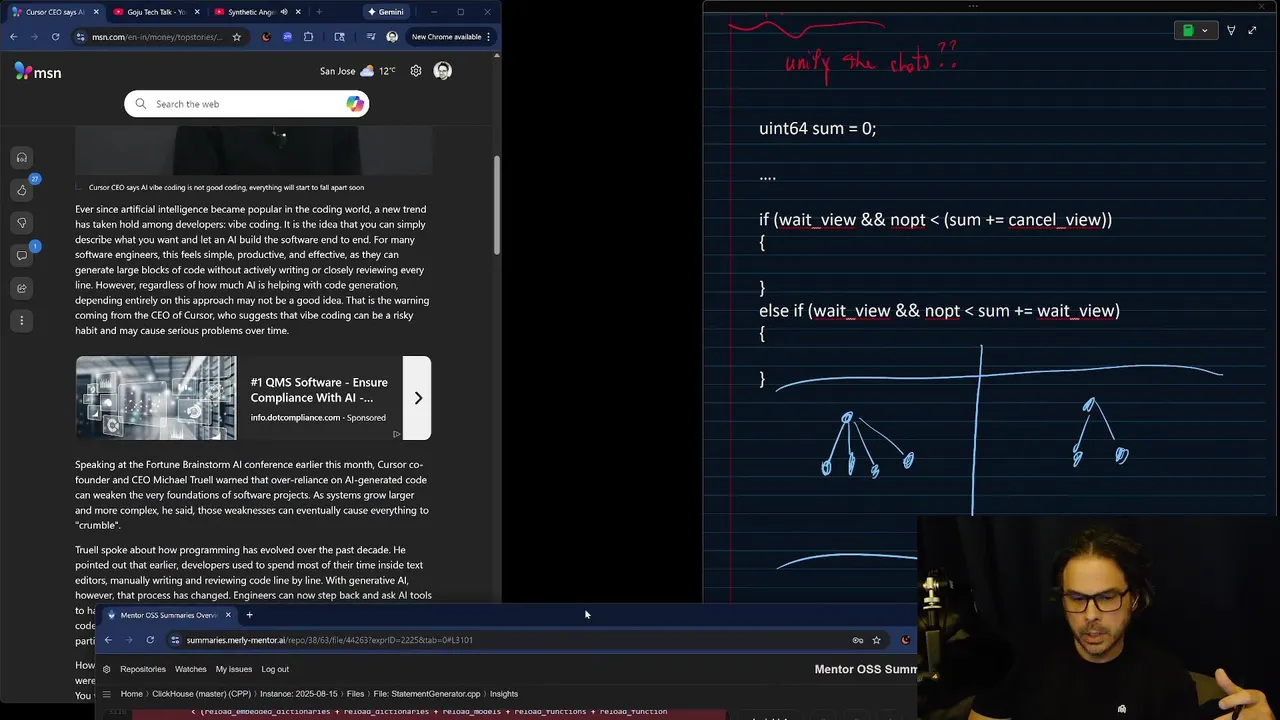Click Files breadcrumb in Mentor window
The width and height of the screenshot is (1280, 720).
pos(355,694)
